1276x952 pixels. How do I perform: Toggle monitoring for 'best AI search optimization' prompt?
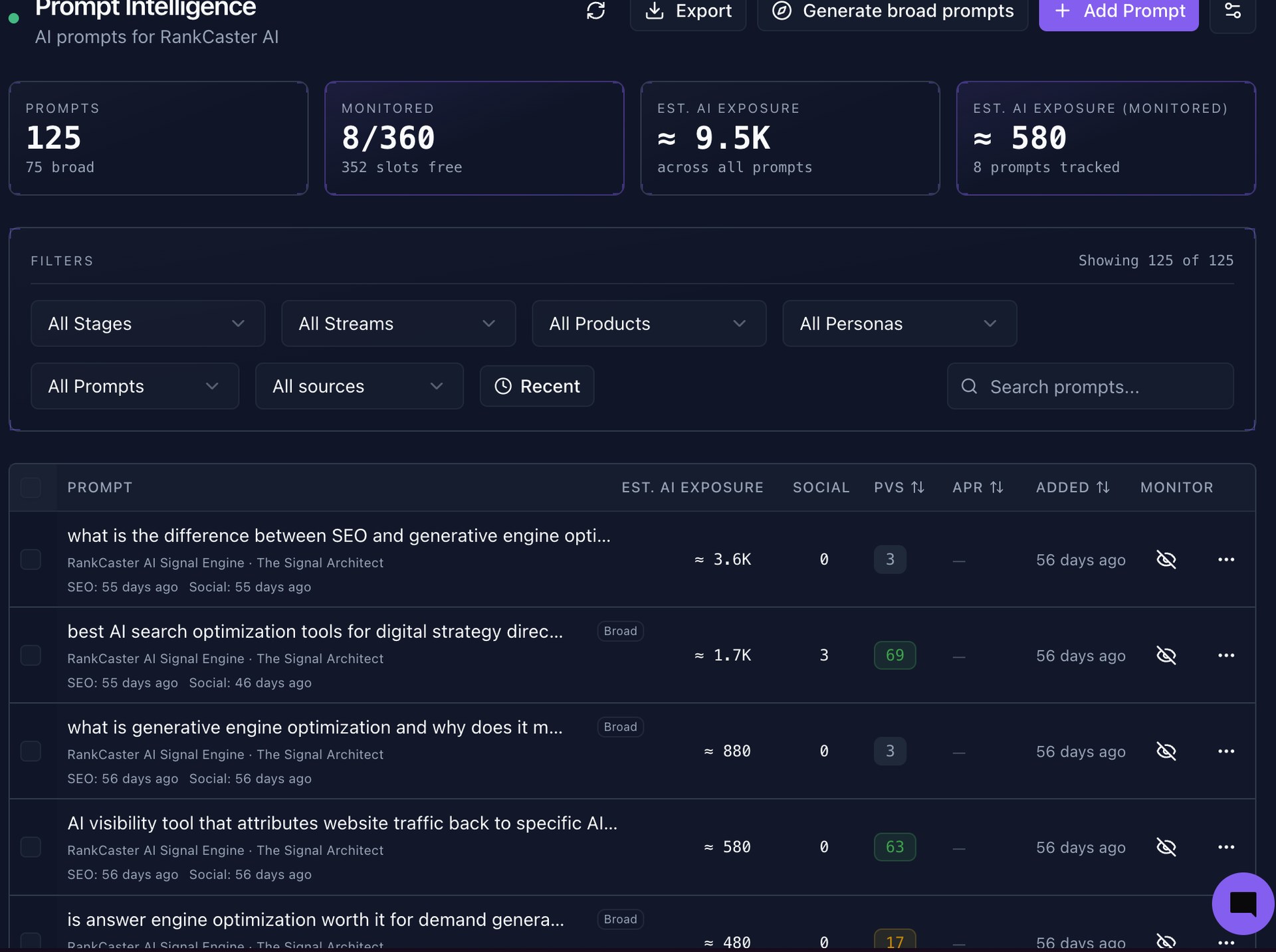tap(1166, 655)
